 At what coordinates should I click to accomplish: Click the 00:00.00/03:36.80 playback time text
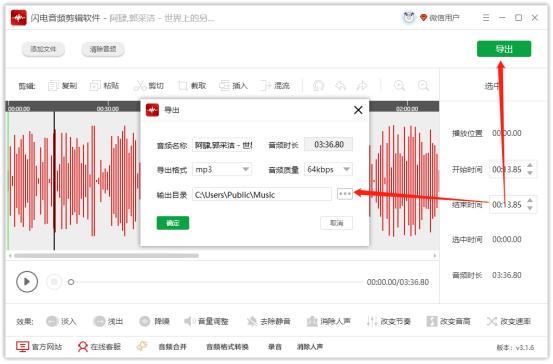point(398,282)
